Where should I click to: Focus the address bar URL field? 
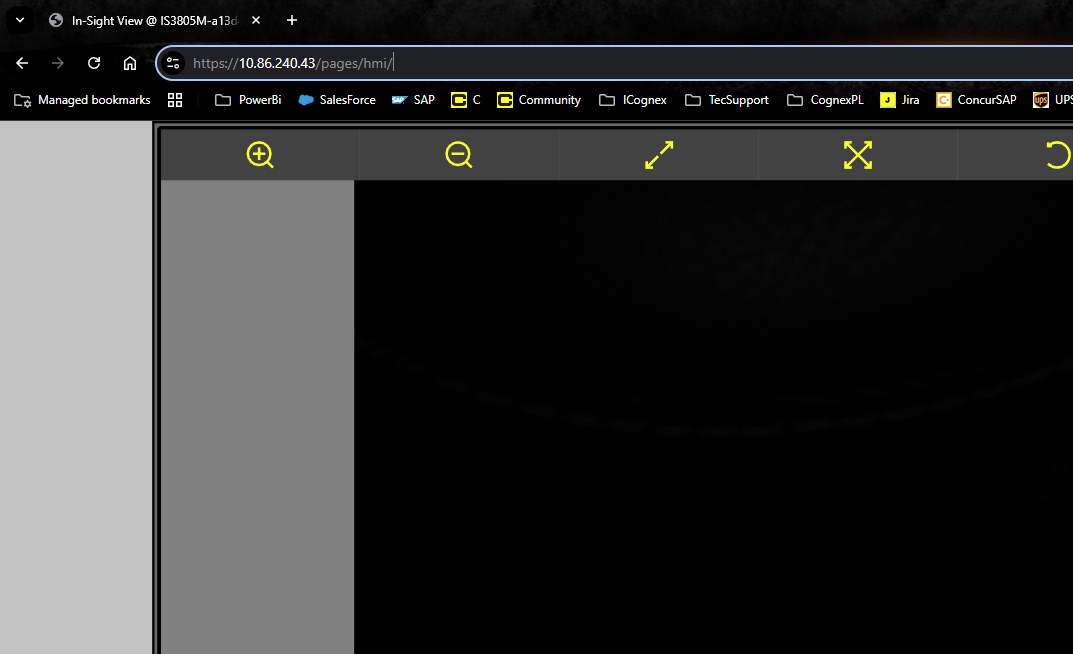click(616, 63)
